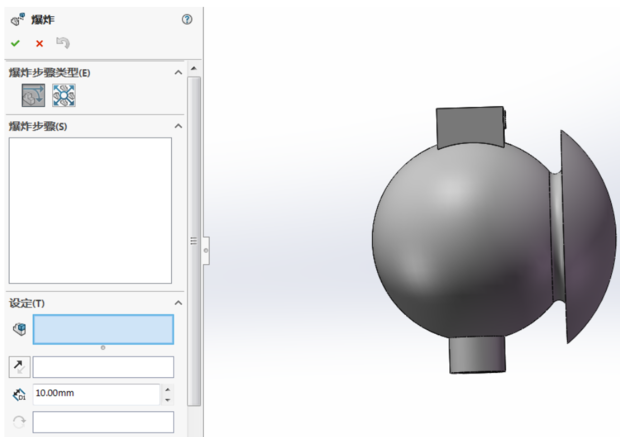Click the D1 explode distance icon
The image size is (620, 437).
pos(19,394)
